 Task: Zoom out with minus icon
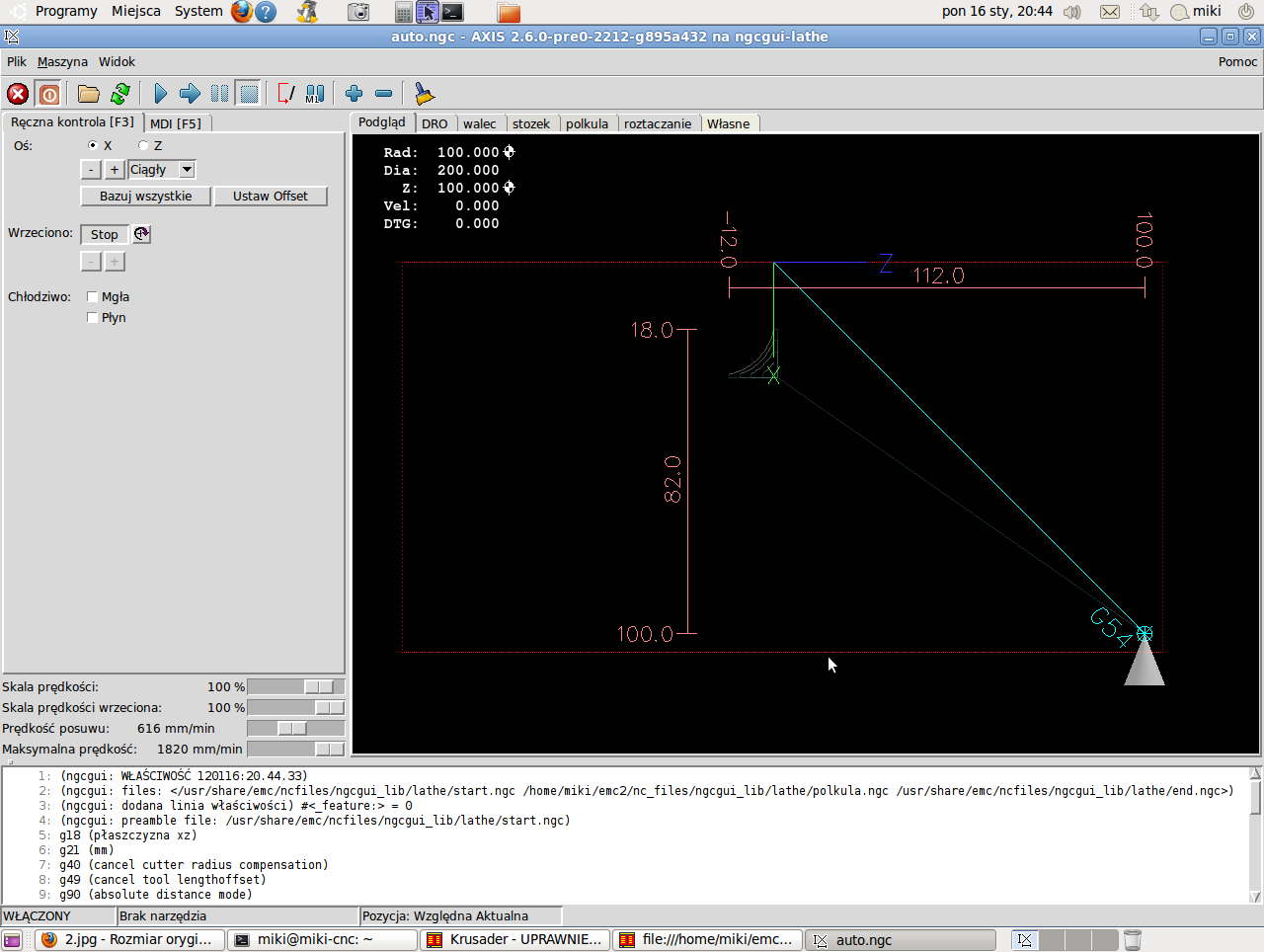click(x=383, y=94)
